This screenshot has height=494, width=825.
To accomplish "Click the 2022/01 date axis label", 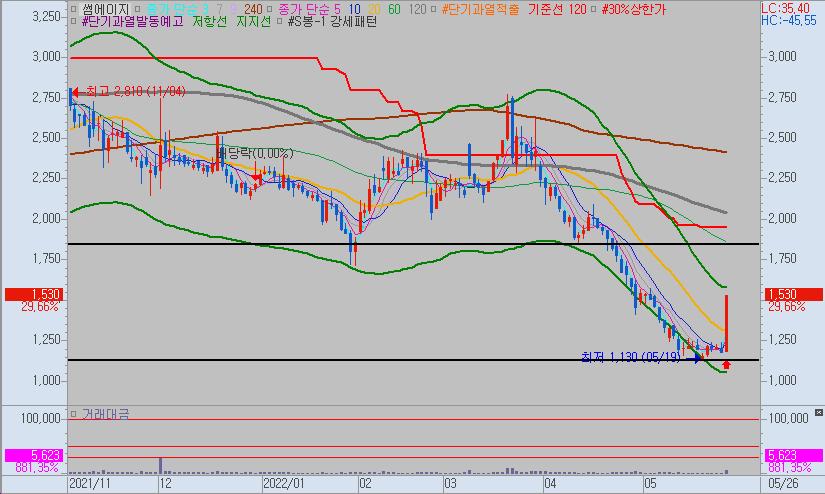I will point(284,483).
